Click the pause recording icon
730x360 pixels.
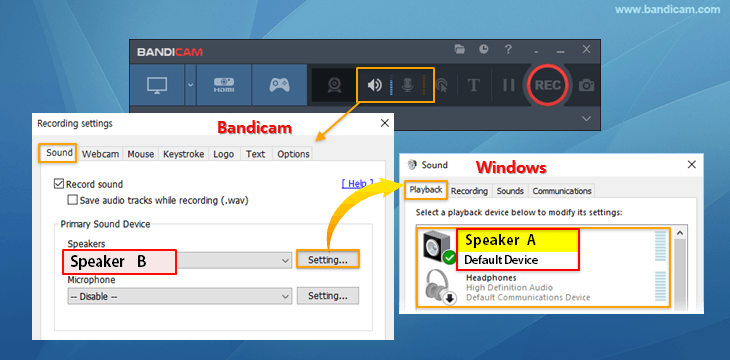pos(508,85)
